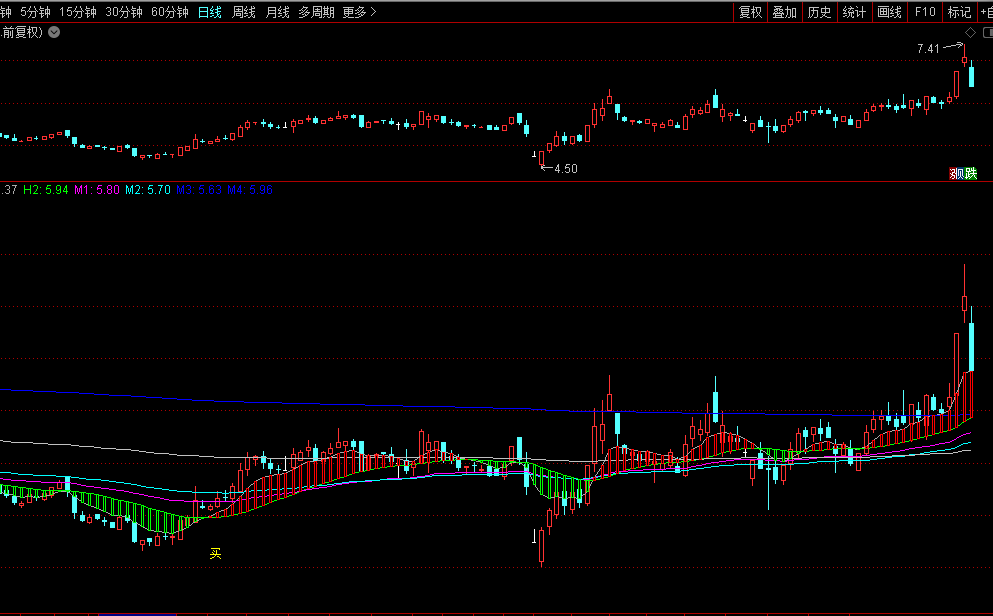Open the 画线 drawing tools
Screen dimensions: 993x616
(889, 12)
